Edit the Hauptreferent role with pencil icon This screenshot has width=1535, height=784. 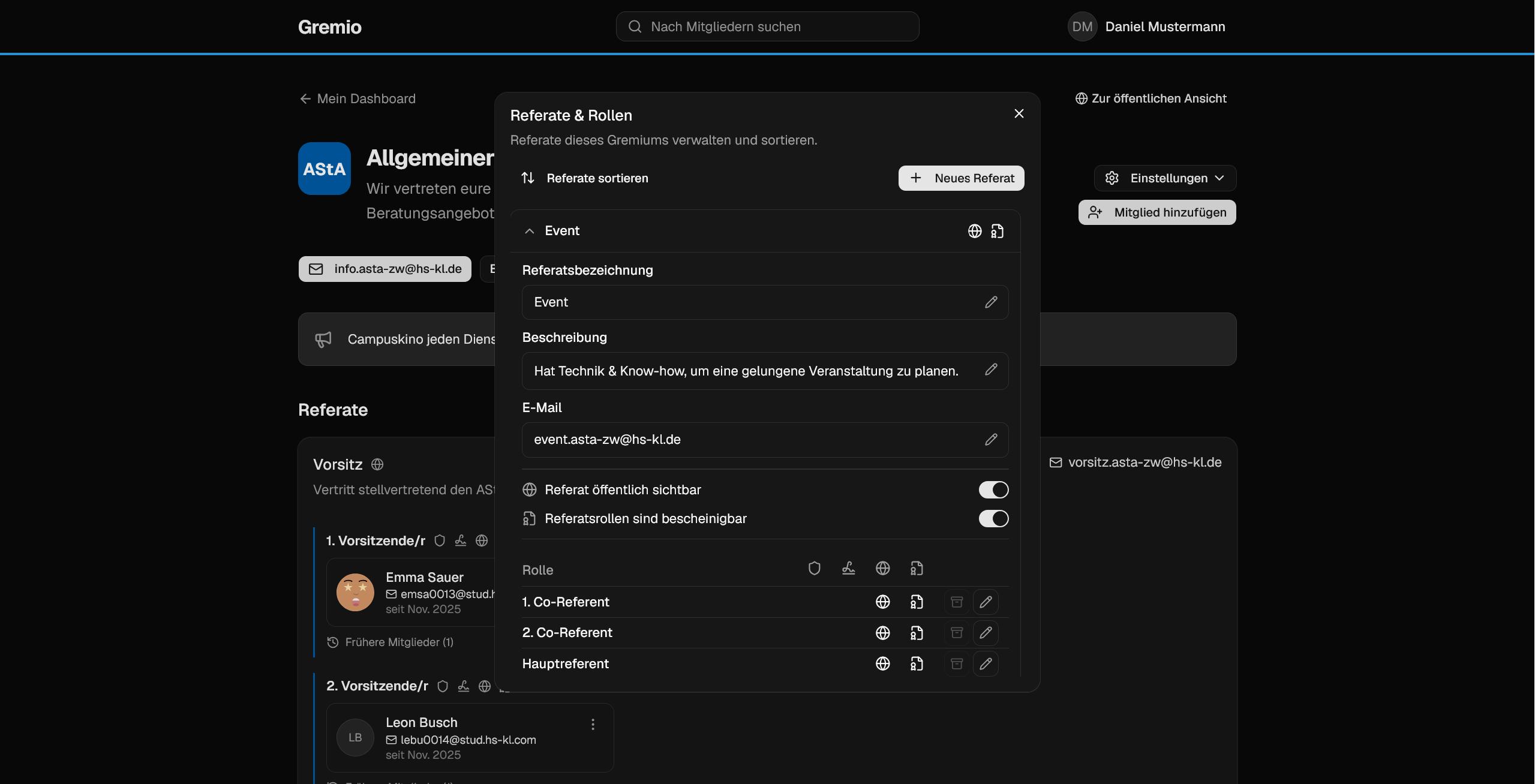coord(986,663)
